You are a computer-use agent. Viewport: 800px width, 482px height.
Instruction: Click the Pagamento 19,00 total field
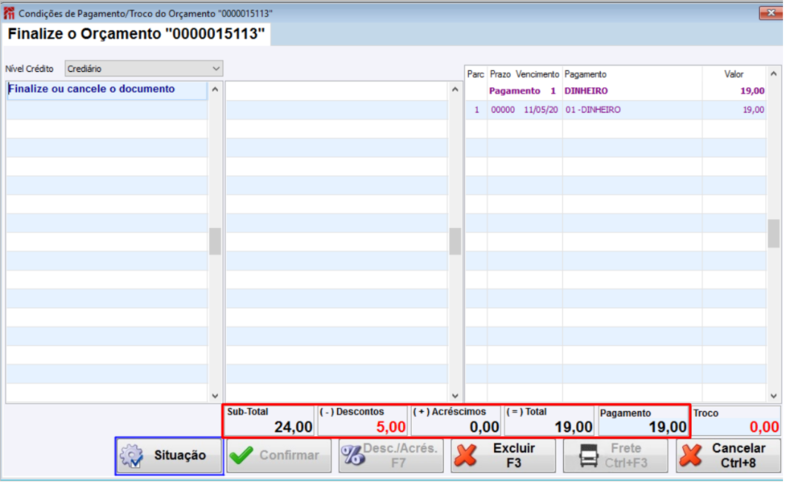click(x=643, y=421)
